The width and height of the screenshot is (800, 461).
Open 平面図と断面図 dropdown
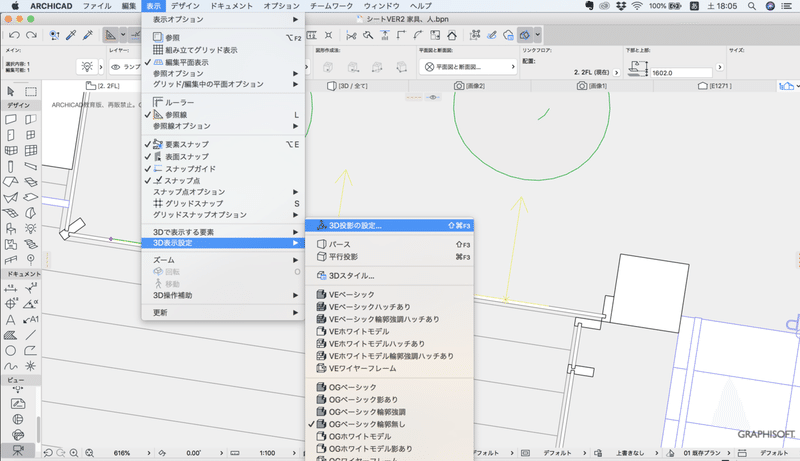coord(468,67)
